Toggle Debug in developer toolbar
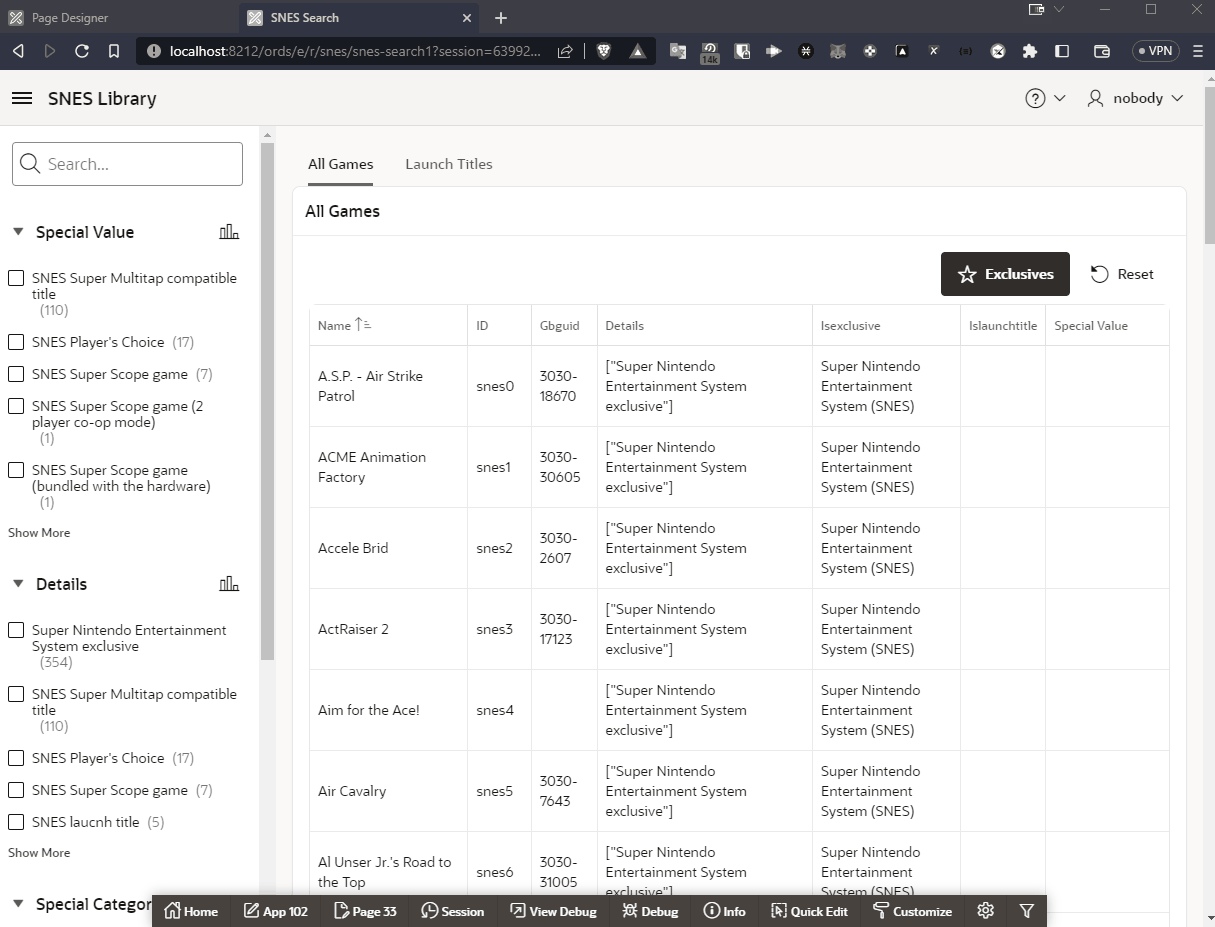 point(650,911)
